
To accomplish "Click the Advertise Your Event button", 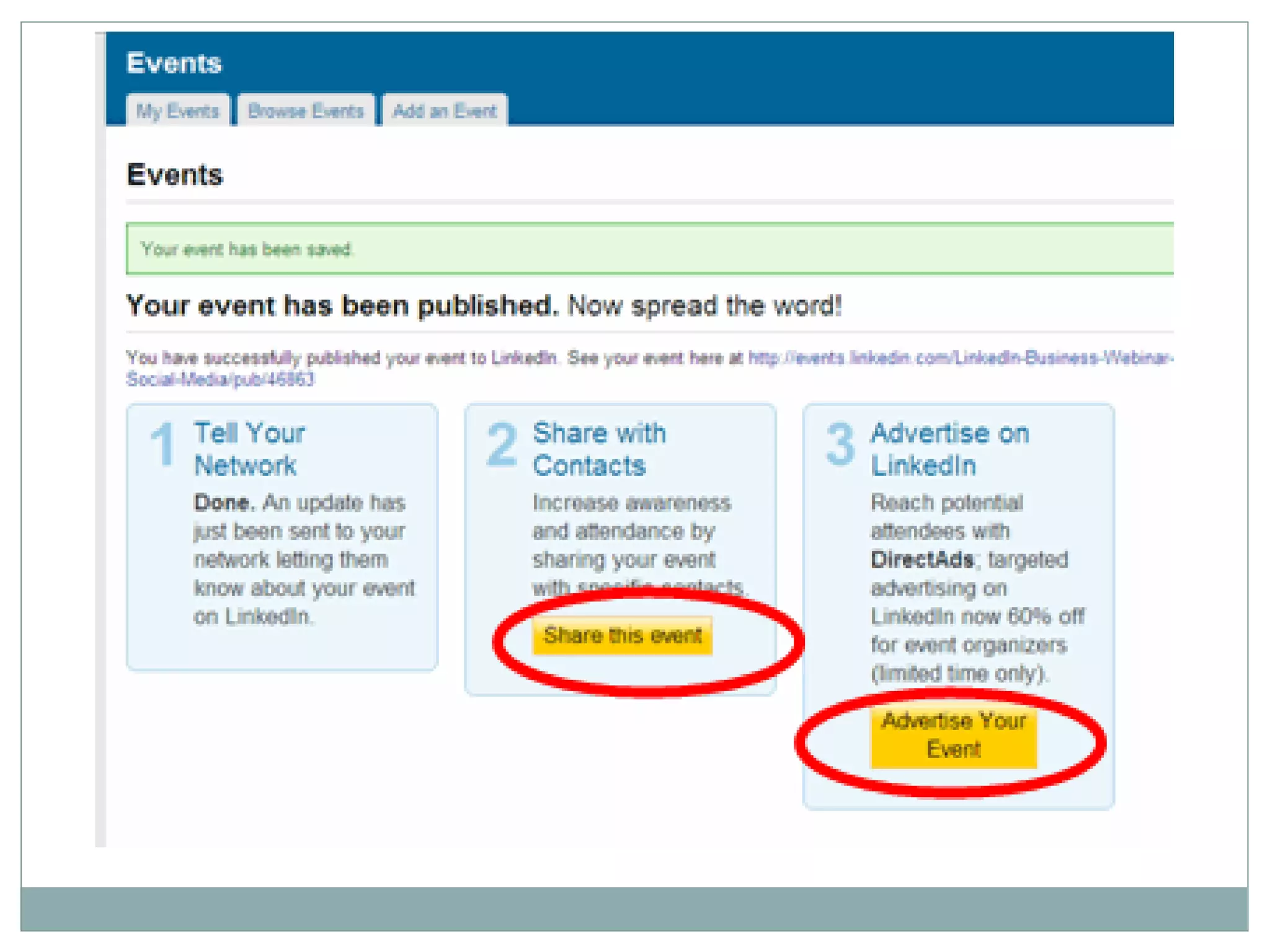I will click(x=953, y=736).
